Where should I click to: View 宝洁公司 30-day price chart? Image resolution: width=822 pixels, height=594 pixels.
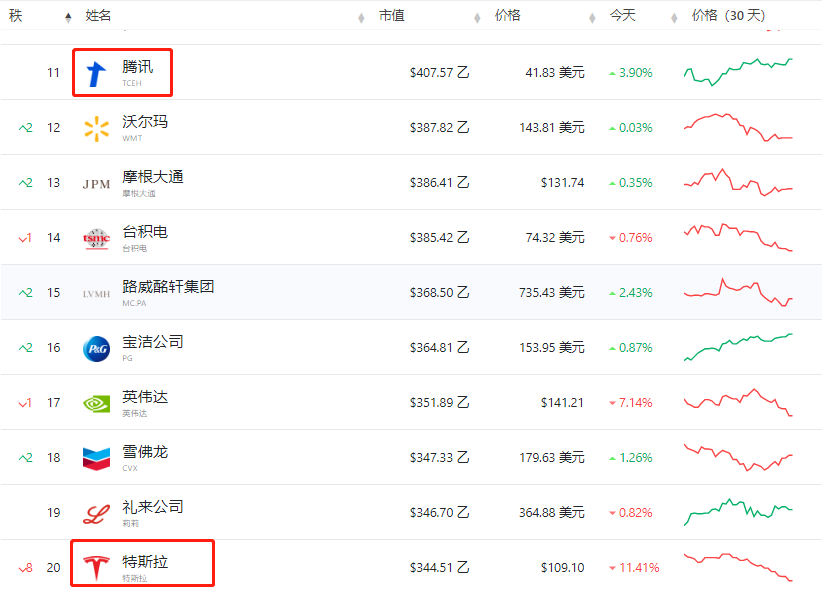pyautogui.click(x=738, y=347)
